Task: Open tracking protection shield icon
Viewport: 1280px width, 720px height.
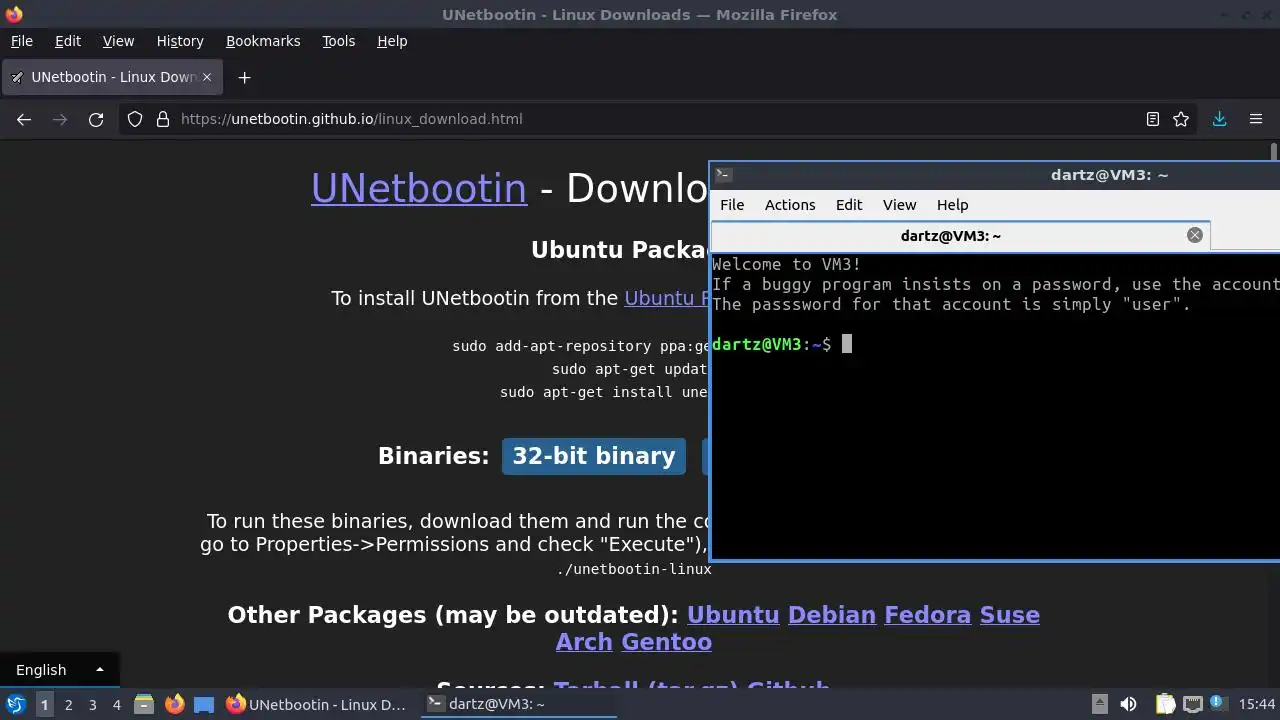Action: (x=136, y=119)
